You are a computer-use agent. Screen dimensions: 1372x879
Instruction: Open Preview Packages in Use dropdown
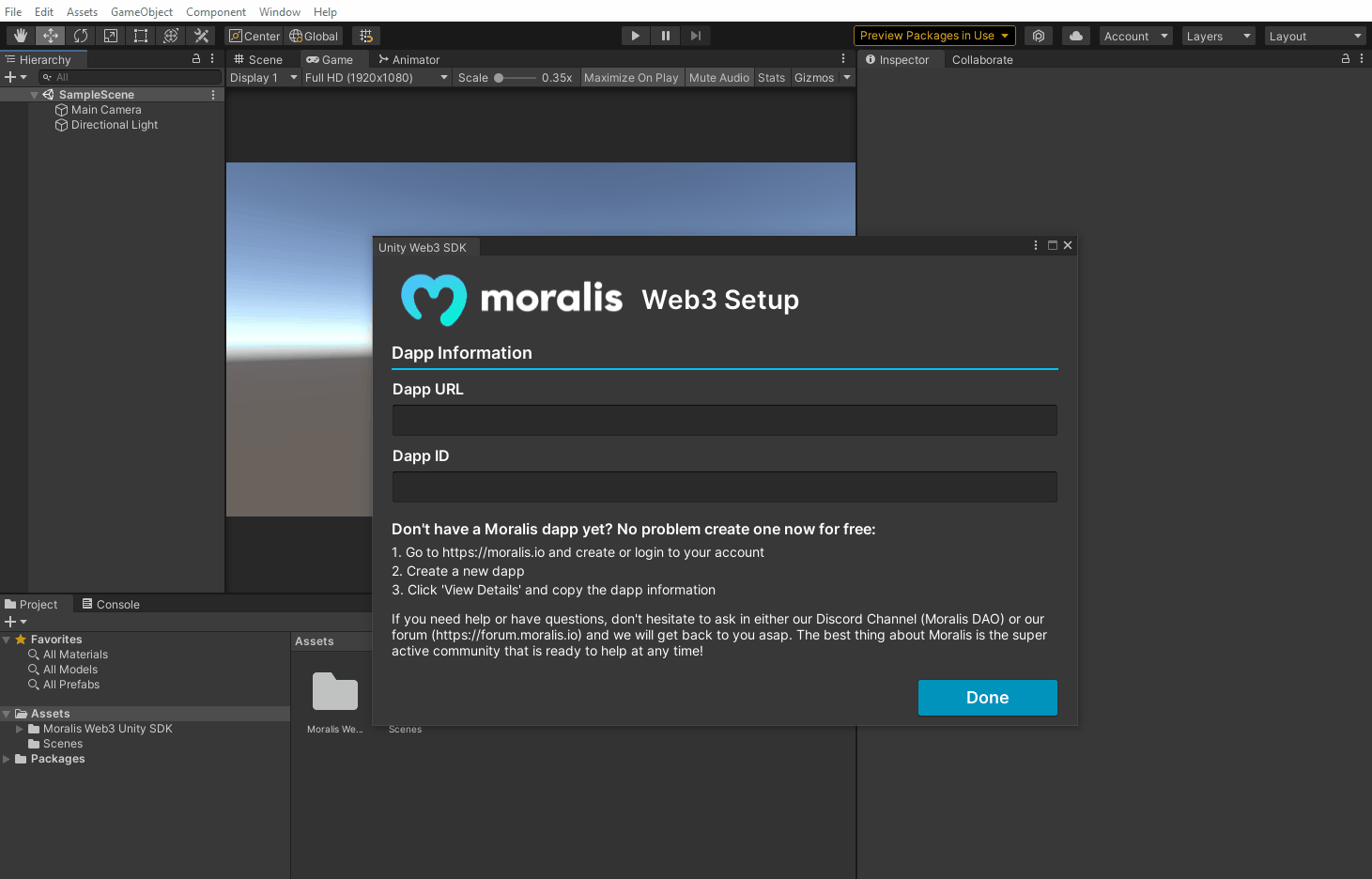pos(934,36)
